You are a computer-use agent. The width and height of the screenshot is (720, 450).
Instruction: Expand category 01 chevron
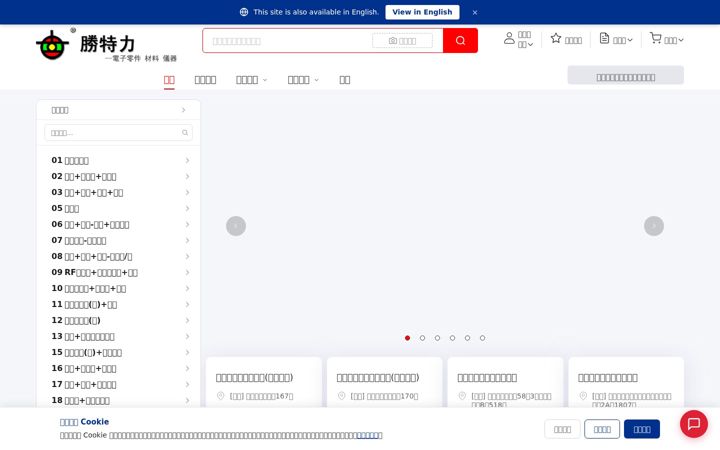click(187, 160)
